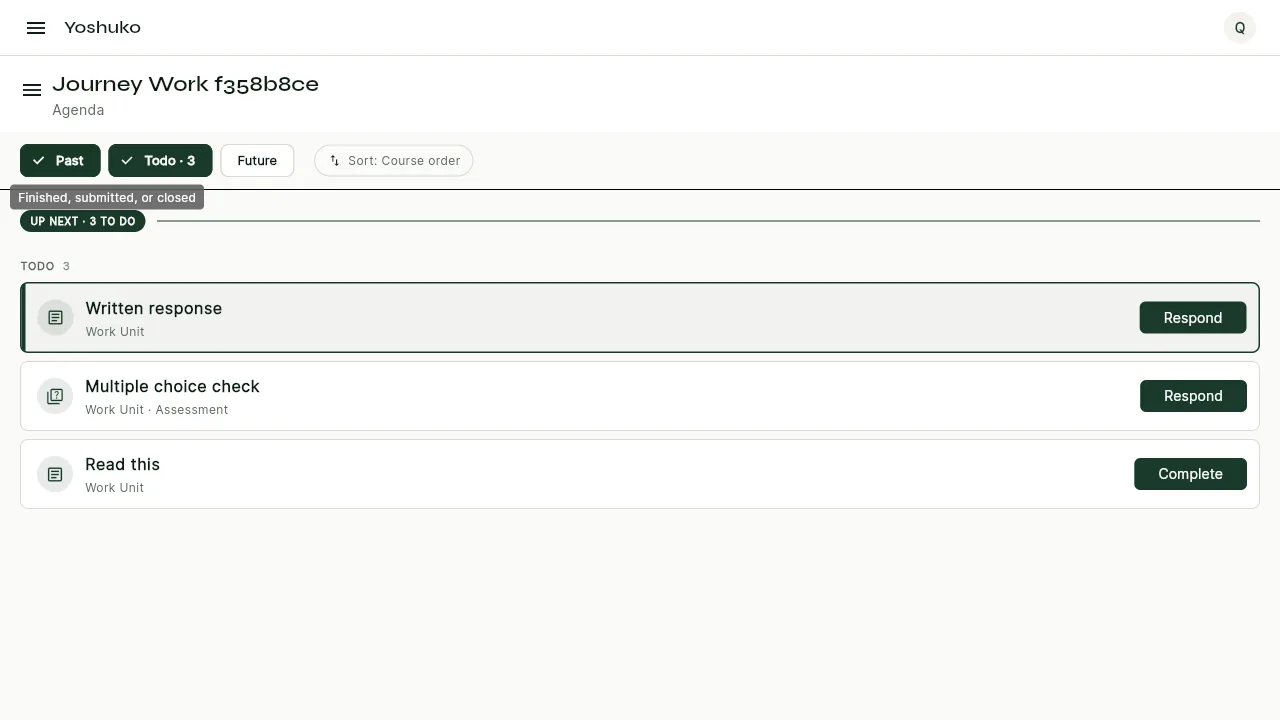The width and height of the screenshot is (1280, 720).
Task: Open the Q user avatar menu
Action: coord(1240,28)
